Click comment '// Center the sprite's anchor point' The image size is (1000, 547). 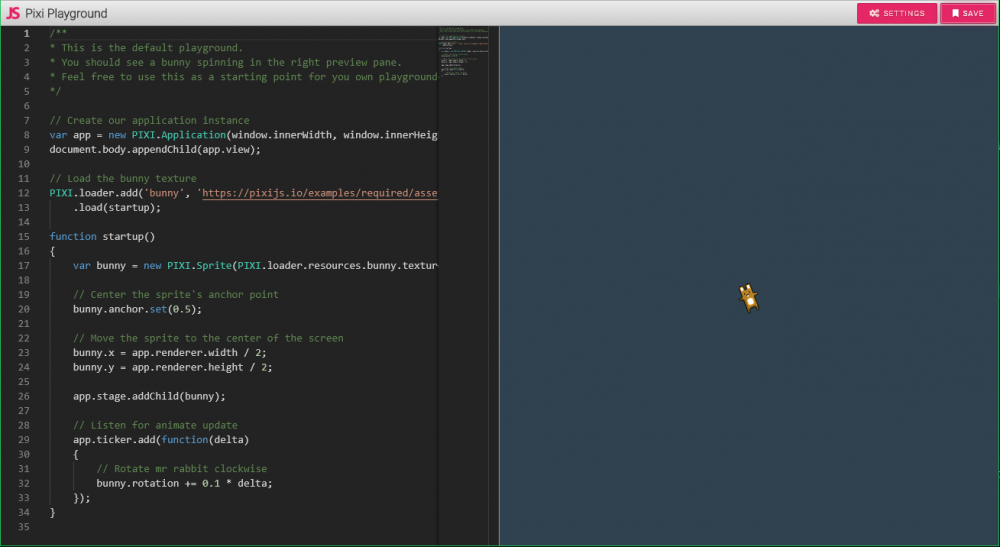tap(175, 295)
